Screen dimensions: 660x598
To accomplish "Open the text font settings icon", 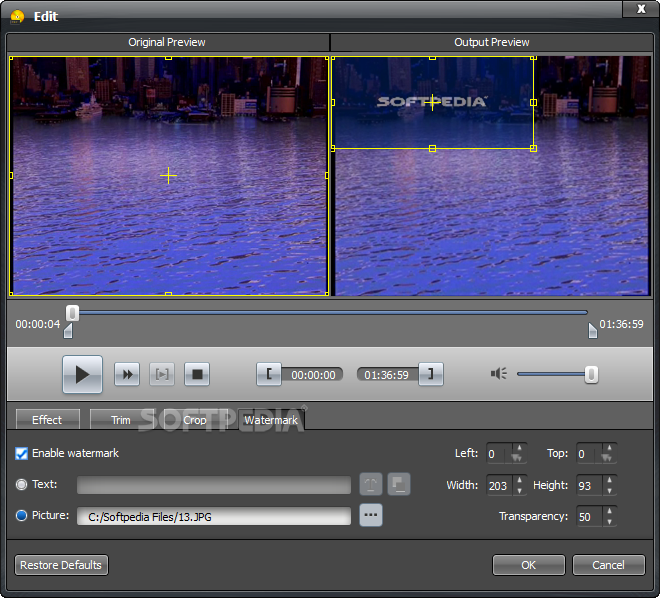I will tap(371, 484).
